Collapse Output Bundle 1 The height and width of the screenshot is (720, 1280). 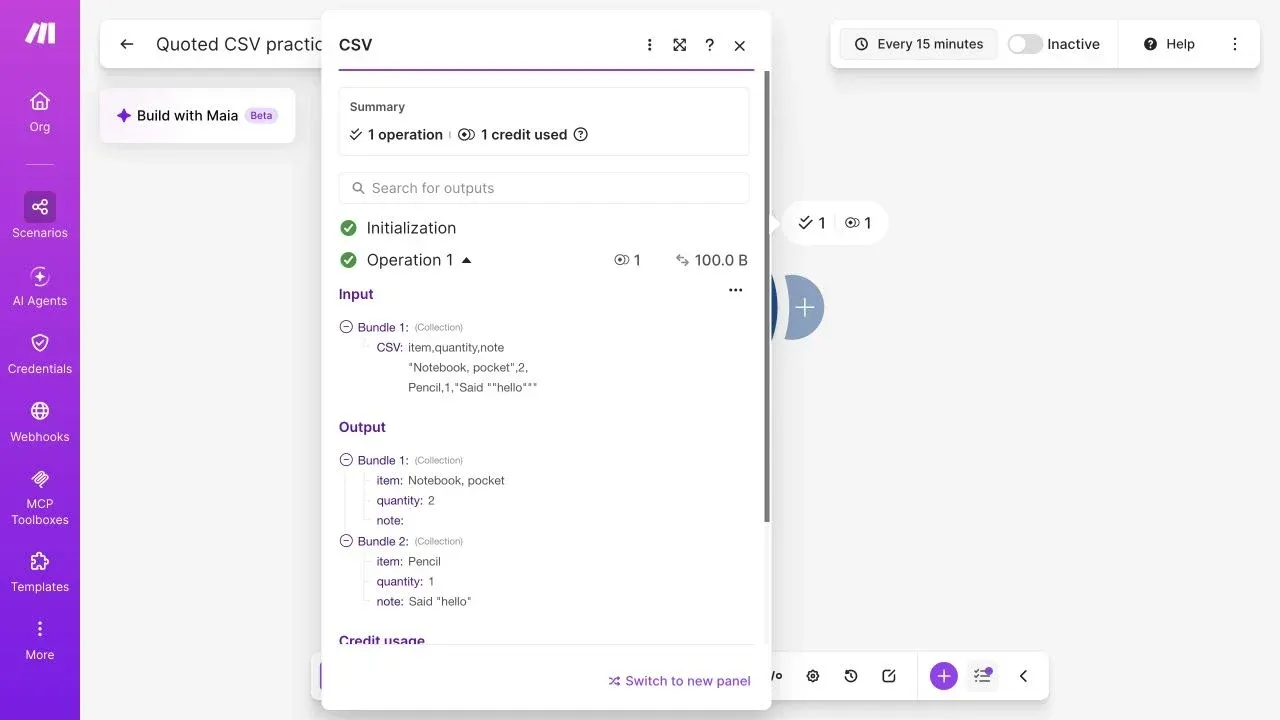click(x=346, y=460)
